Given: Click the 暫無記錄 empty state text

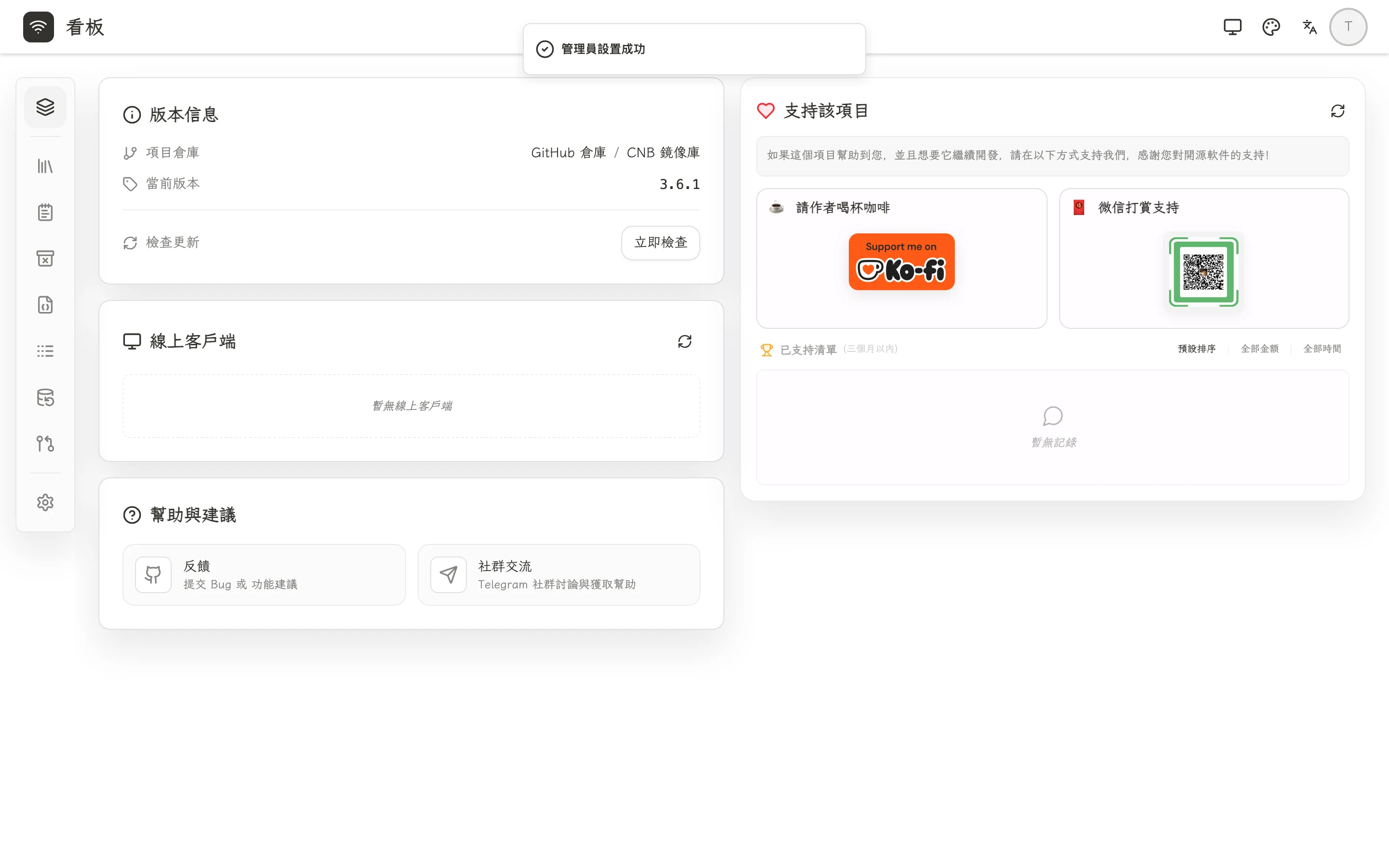Looking at the screenshot, I should click(1053, 443).
